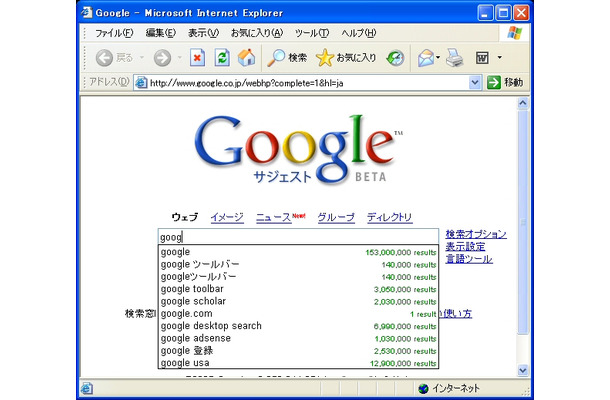Open Search pane with magnifier icon

pos(276,58)
